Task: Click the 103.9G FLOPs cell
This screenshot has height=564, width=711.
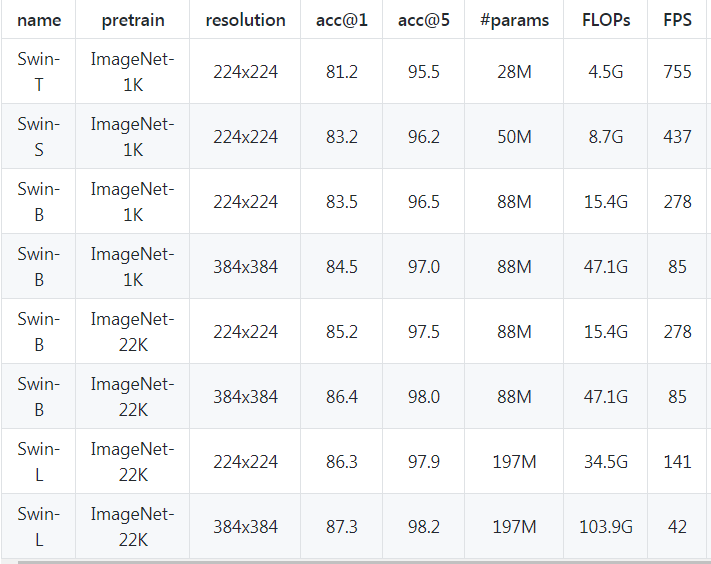Action: (x=606, y=526)
